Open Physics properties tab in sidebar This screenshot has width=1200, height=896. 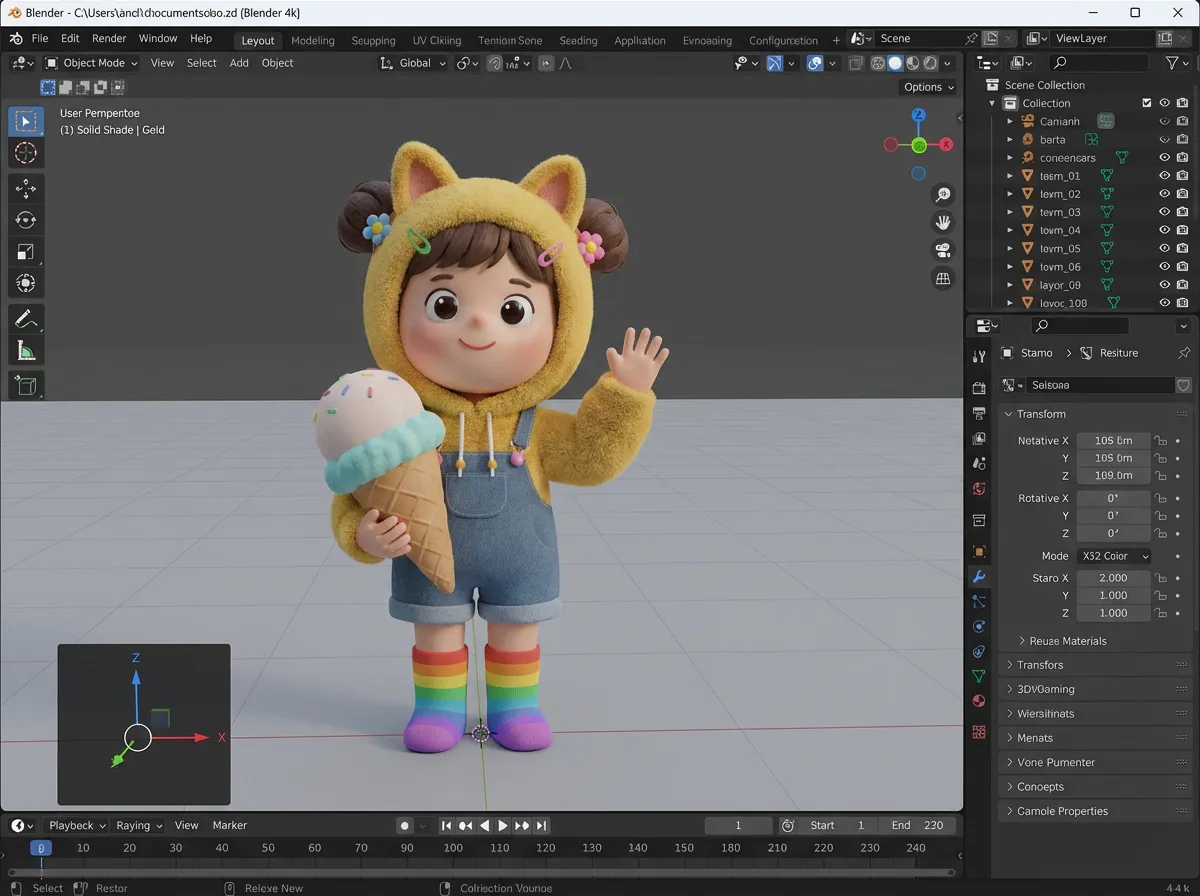click(x=979, y=626)
